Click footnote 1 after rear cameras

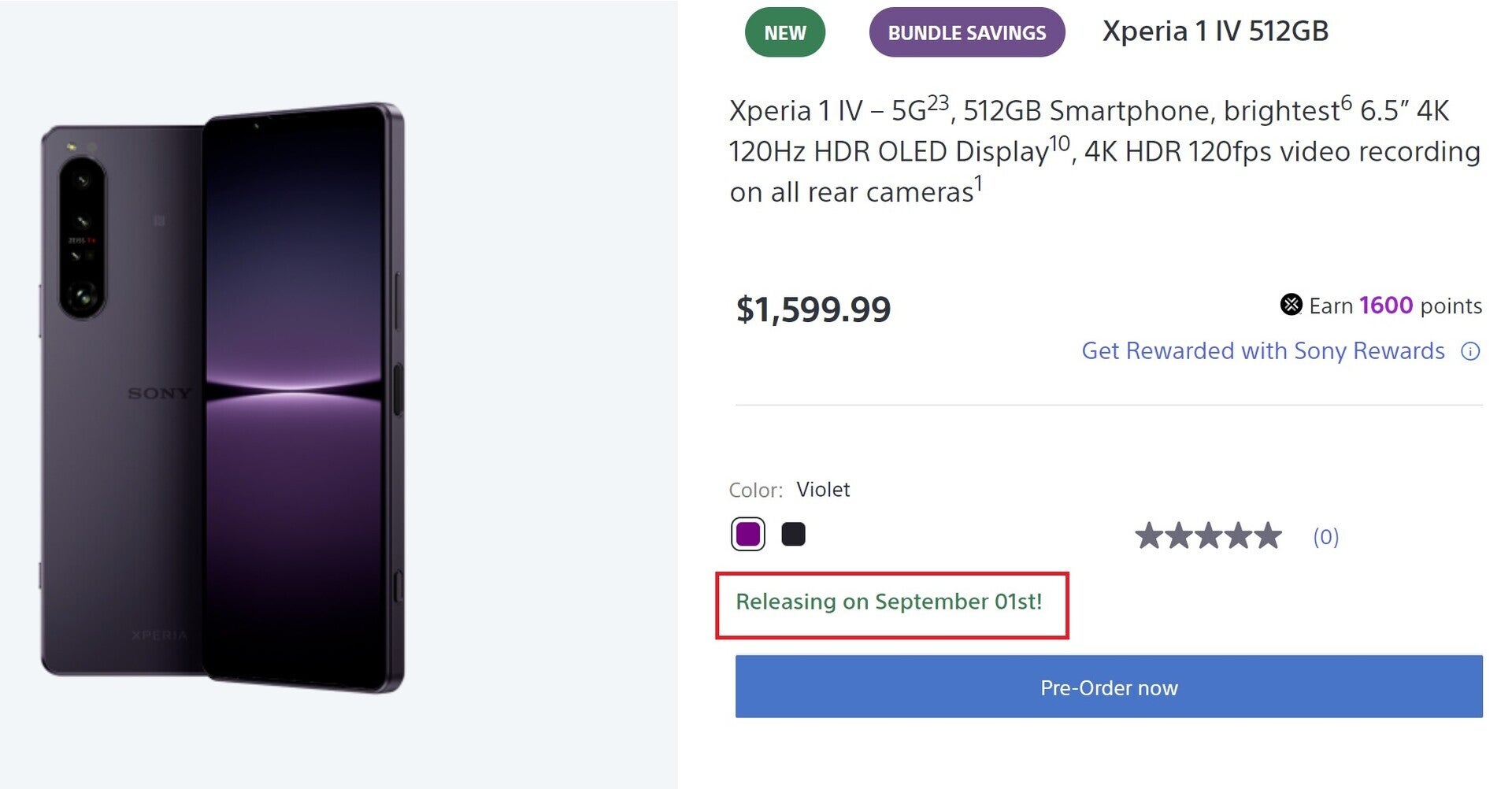point(976,182)
